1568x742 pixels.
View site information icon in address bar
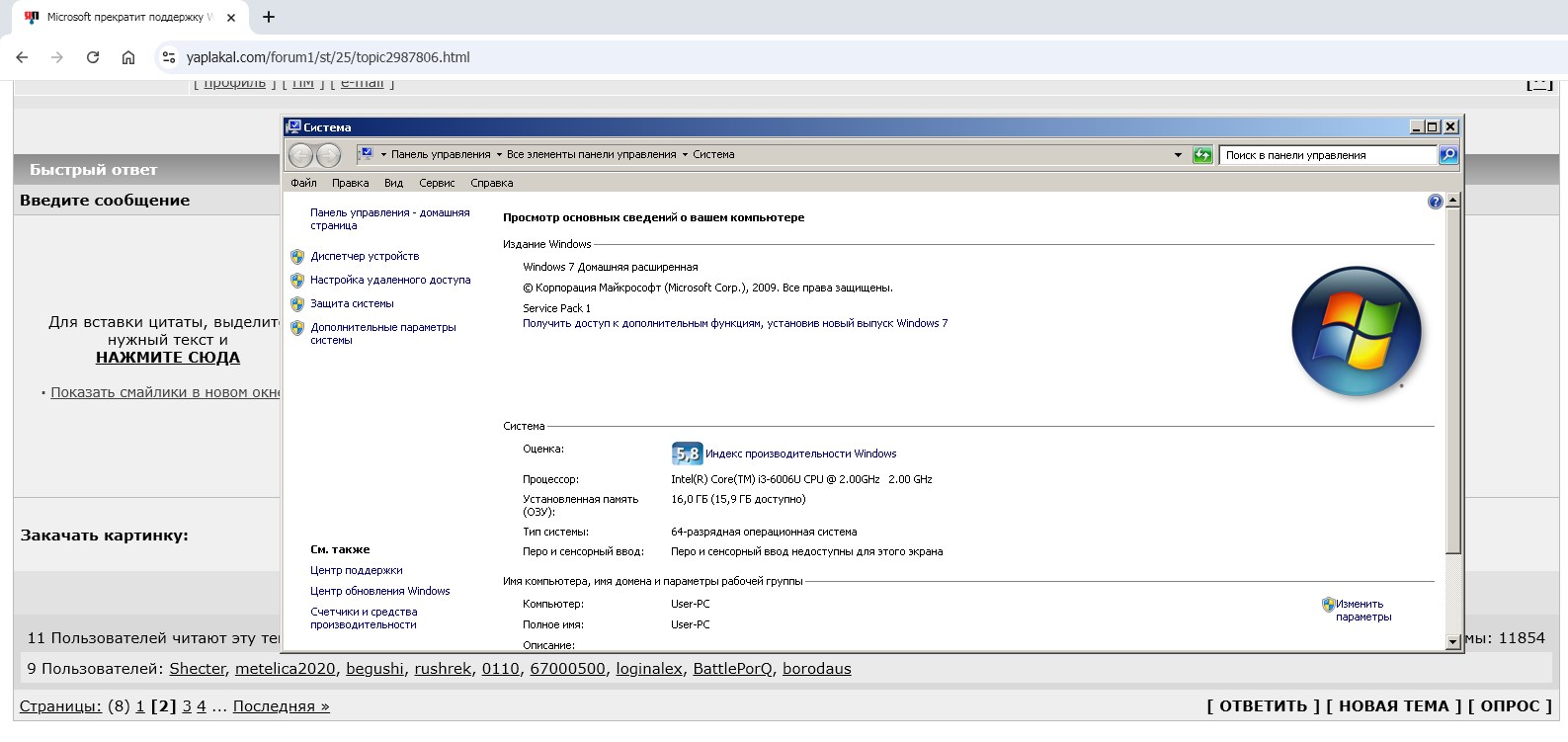point(169,57)
